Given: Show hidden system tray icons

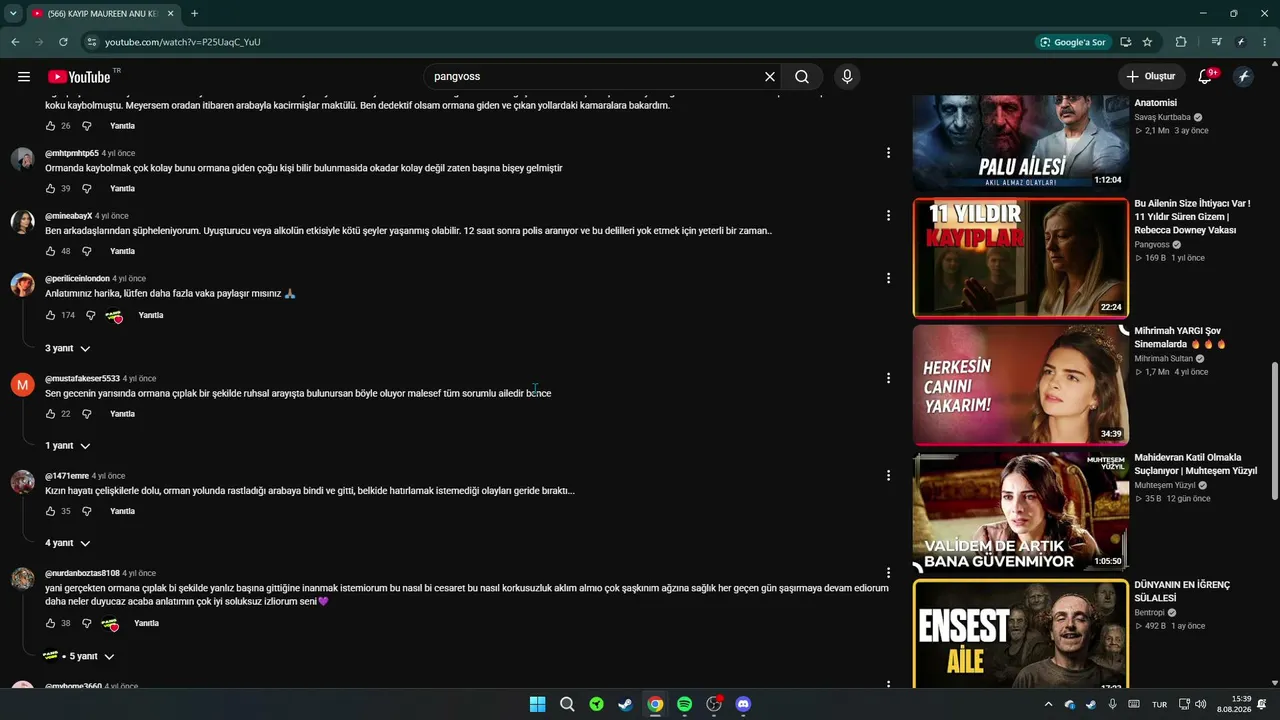Looking at the screenshot, I should 1048,704.
